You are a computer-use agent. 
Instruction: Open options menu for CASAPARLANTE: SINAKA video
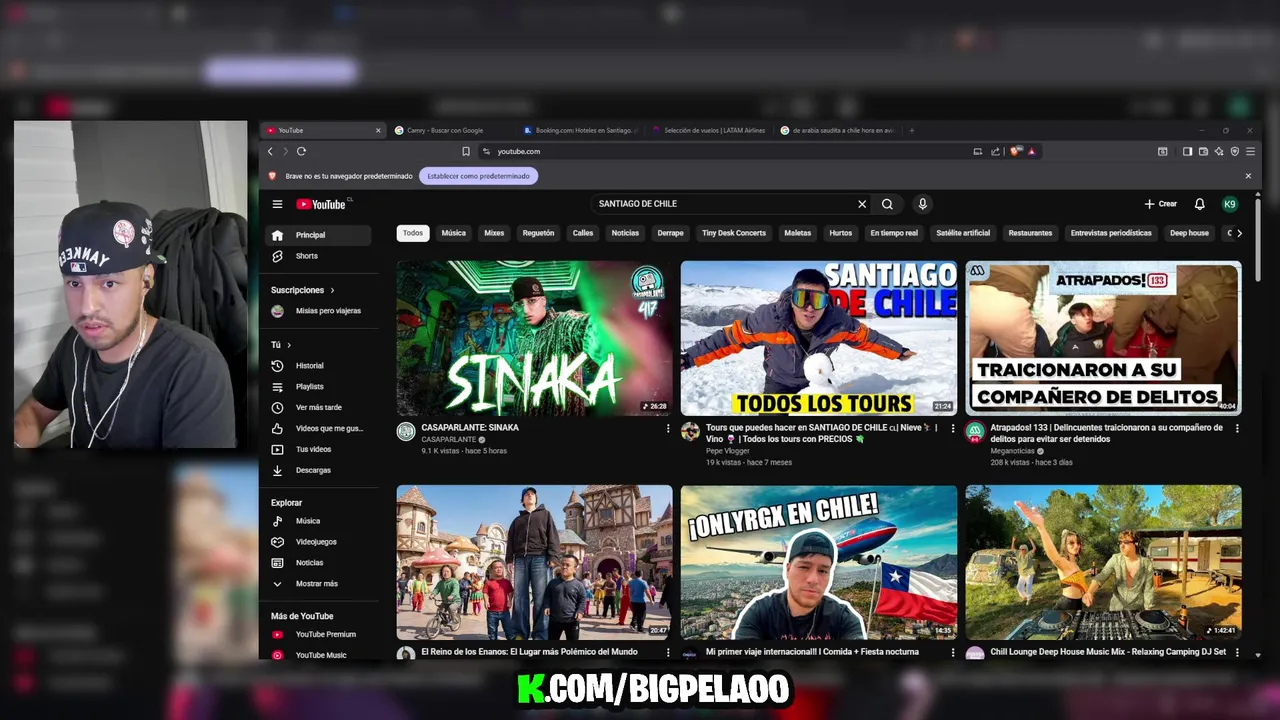668,428
